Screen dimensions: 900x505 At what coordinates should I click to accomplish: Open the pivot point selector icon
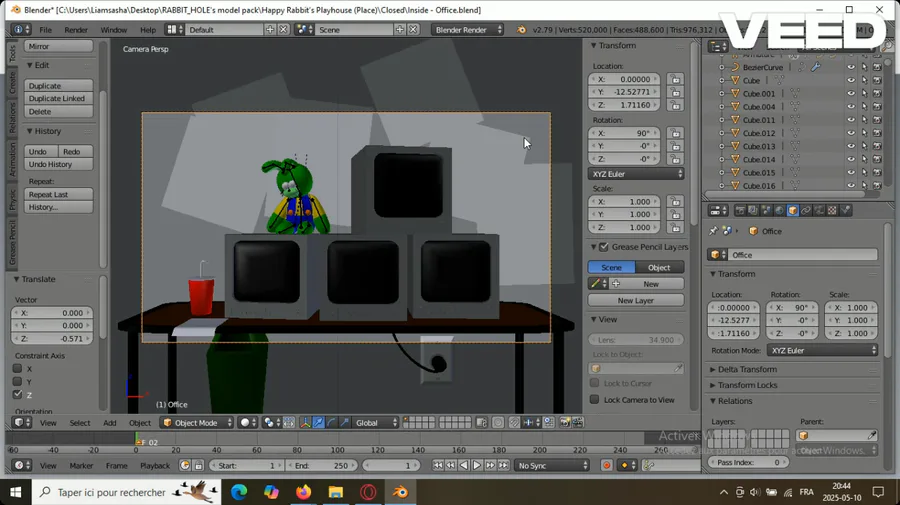[271, 423]
